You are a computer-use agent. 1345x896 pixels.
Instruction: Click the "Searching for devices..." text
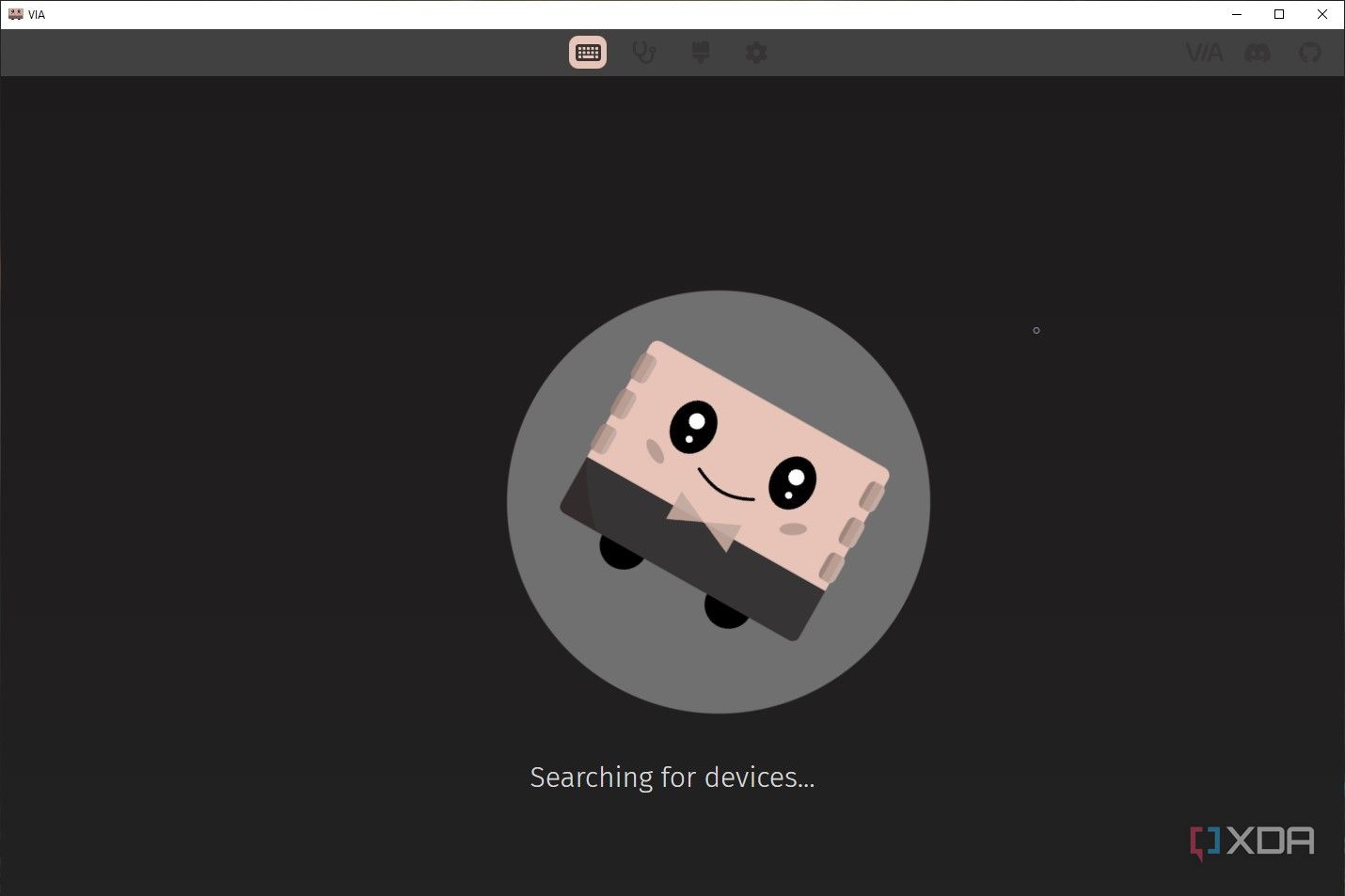point(672,778)
